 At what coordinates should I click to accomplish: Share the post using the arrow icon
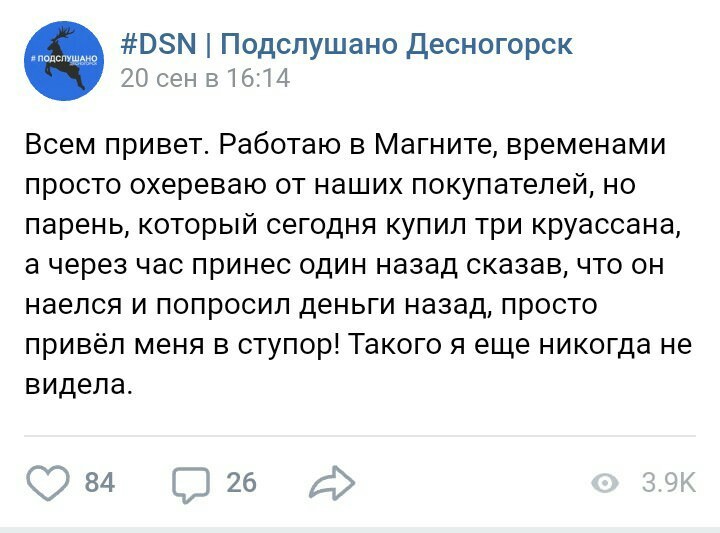pyautogui.click(x=332, y=484)
